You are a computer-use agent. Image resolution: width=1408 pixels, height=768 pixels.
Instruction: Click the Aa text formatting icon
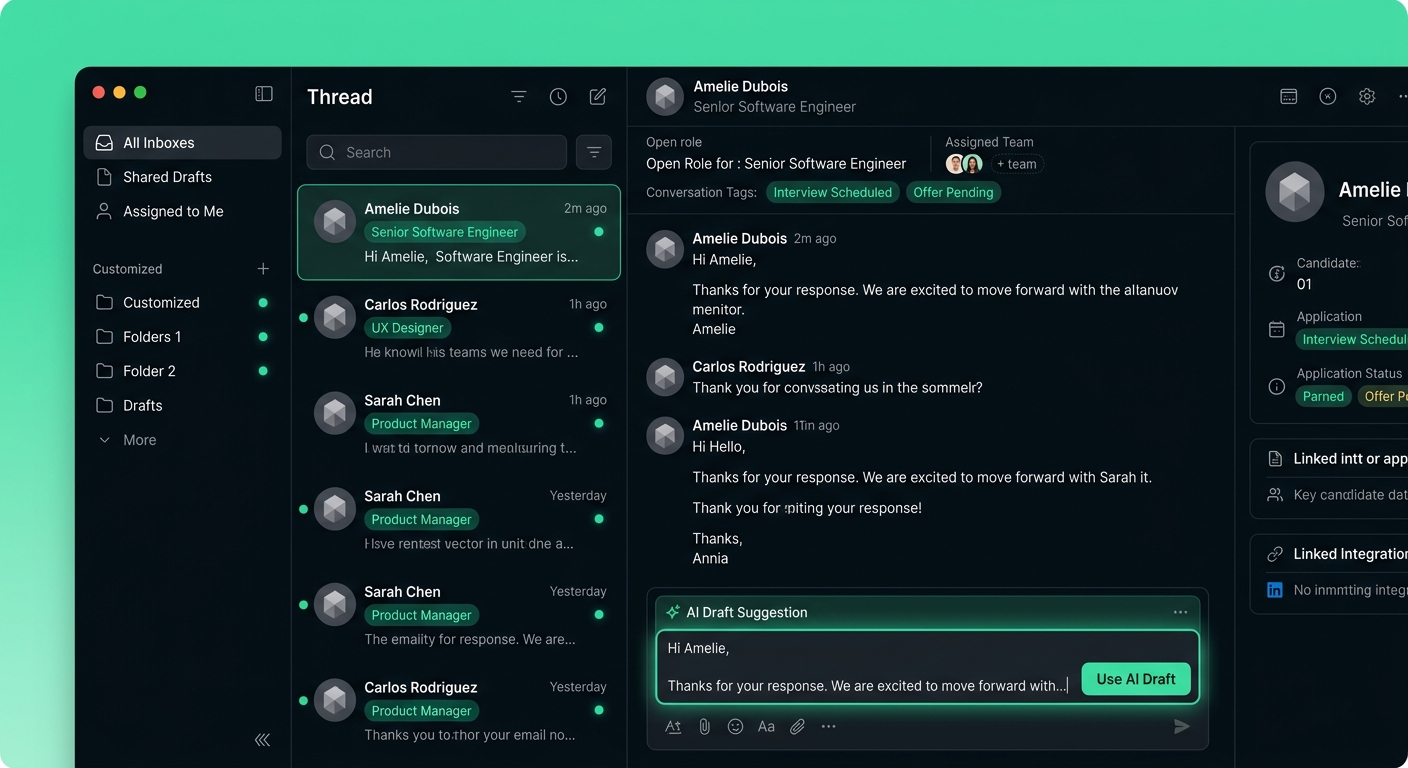click(x=766, y=727)
